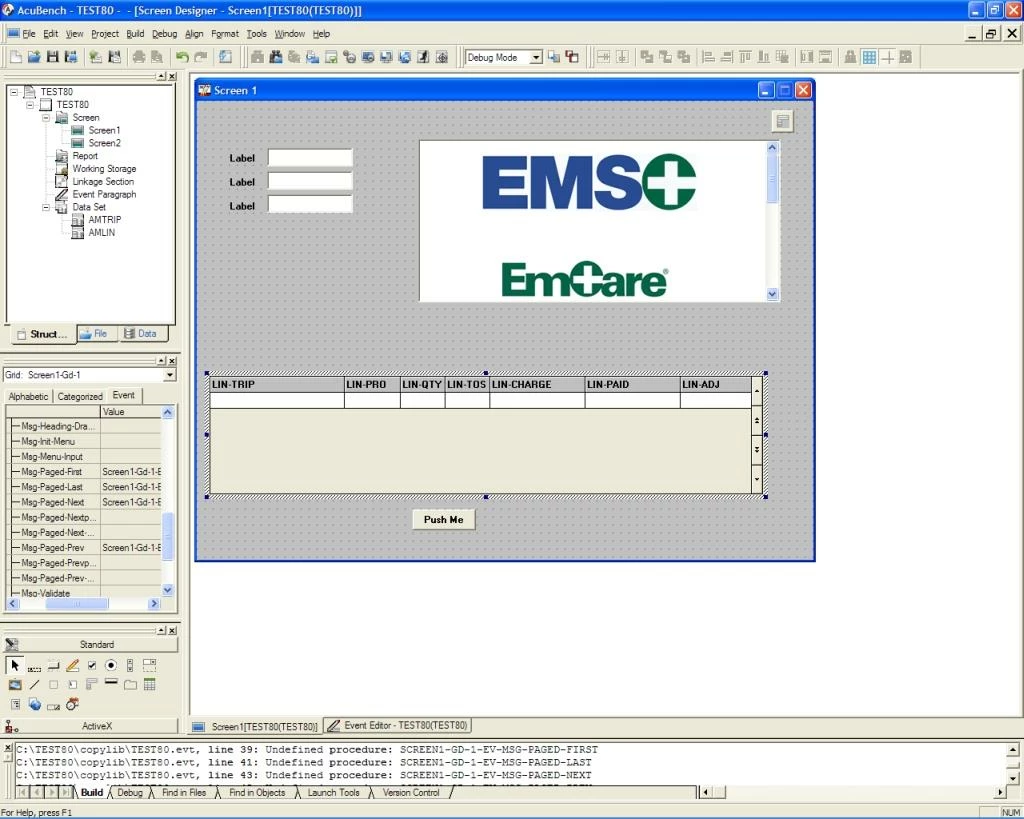
Task: Search with the binoculars toolbar icon
Action: coord(276,57)
